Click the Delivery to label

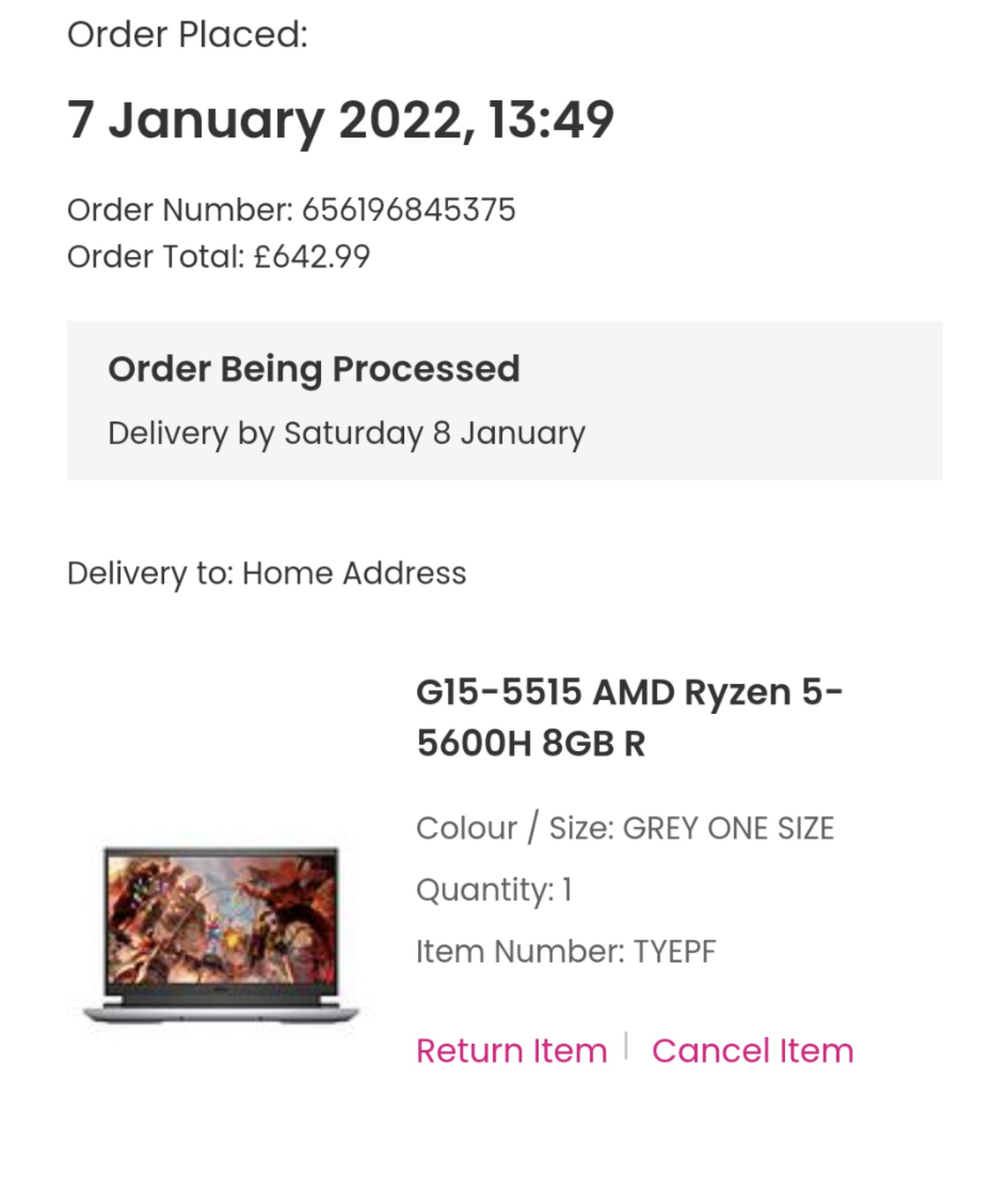click(150, 573)
